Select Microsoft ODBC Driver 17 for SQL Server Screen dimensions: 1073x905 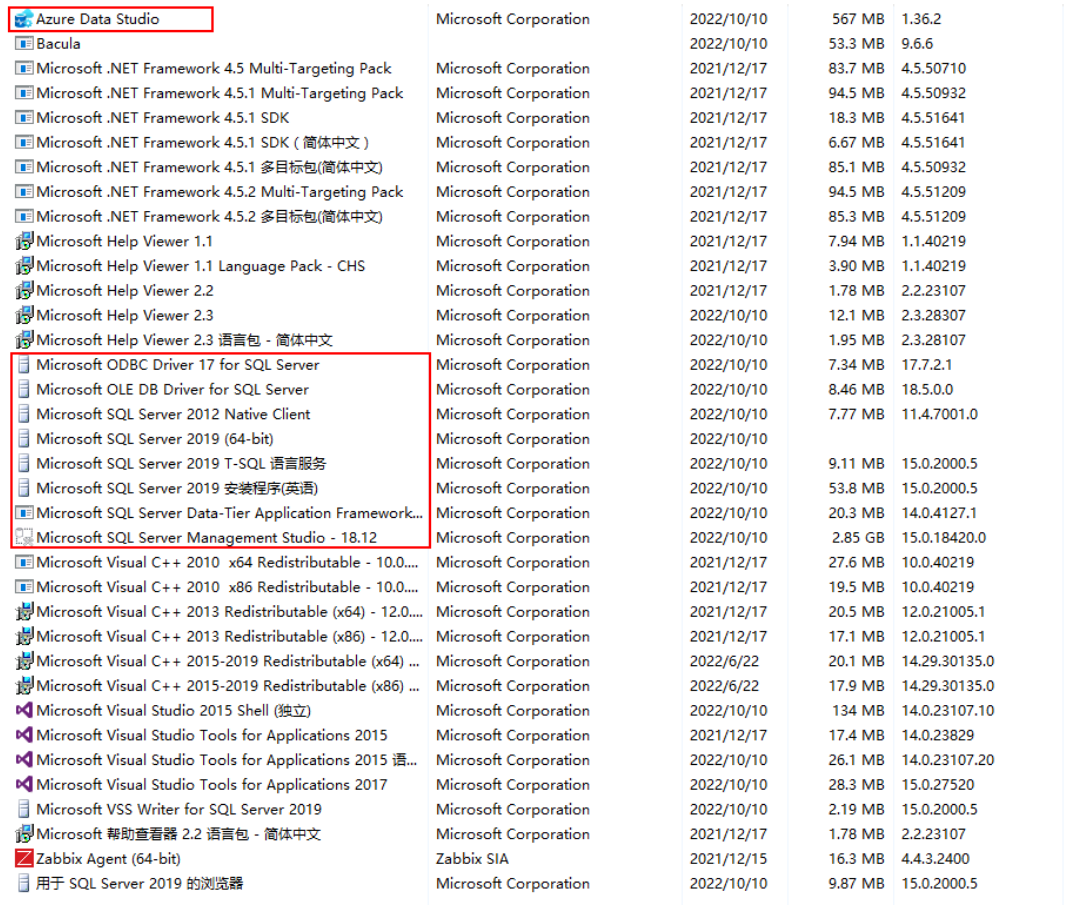click(x=178, y=365)
